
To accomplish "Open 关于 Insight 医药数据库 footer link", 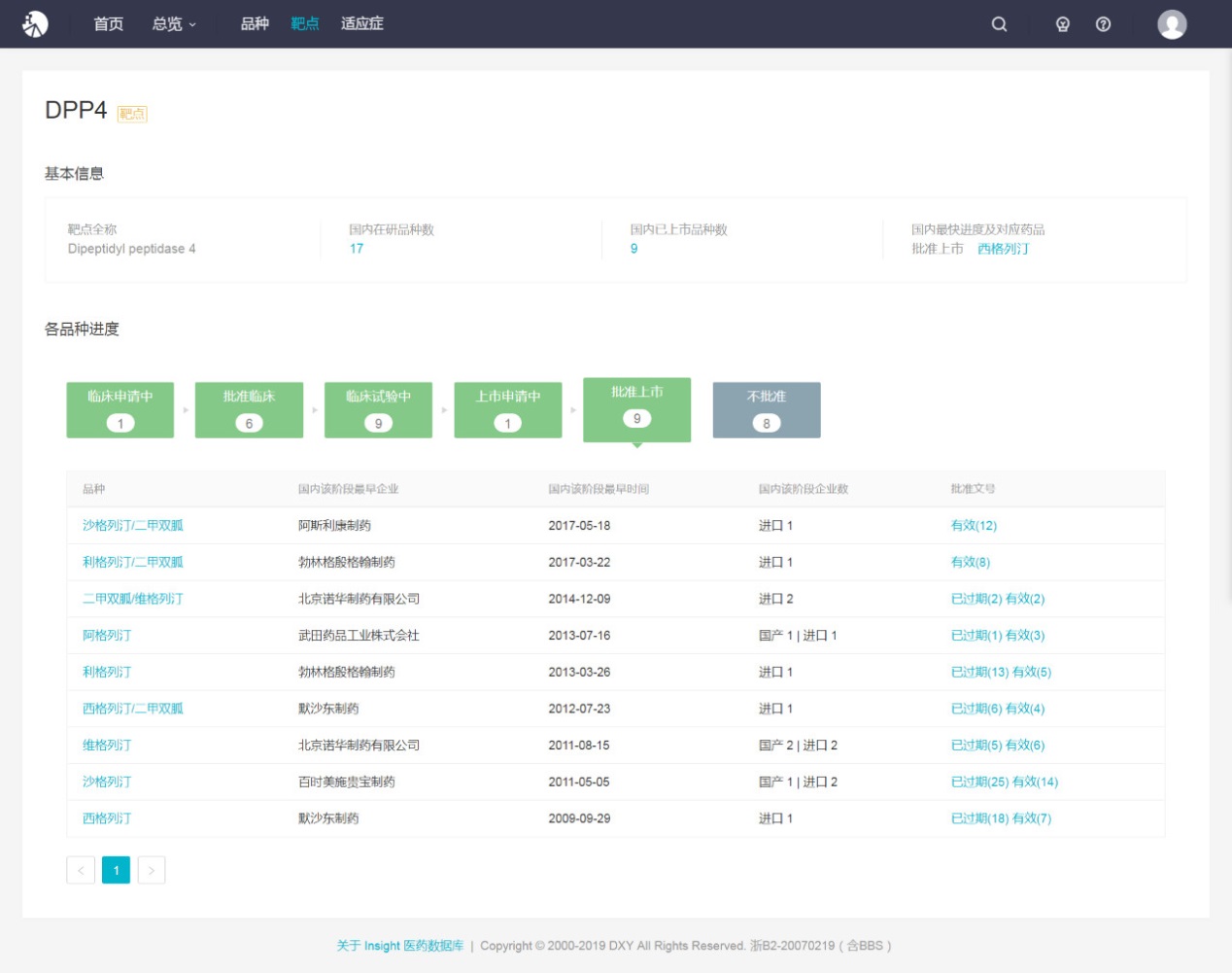I will coord(399,946).
